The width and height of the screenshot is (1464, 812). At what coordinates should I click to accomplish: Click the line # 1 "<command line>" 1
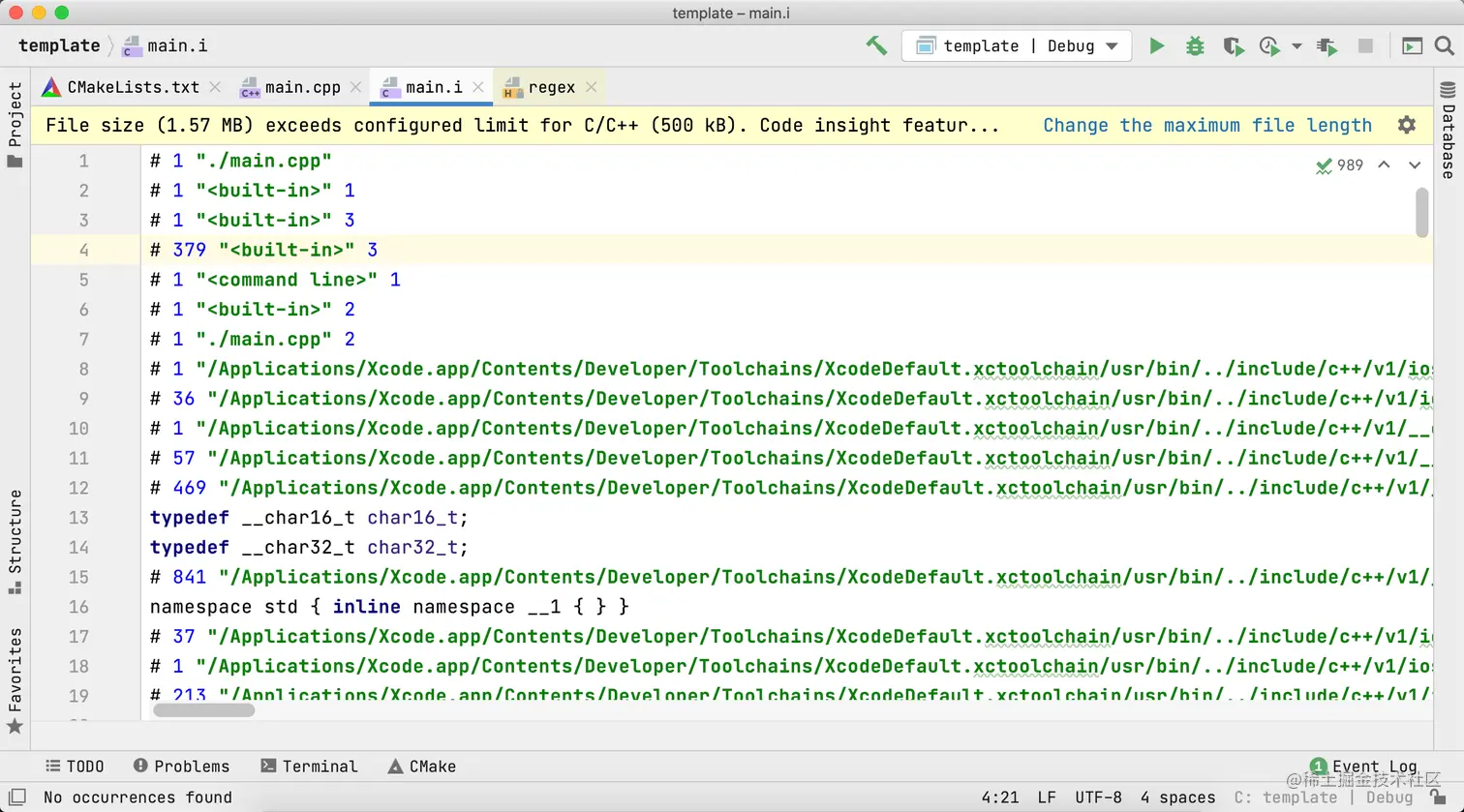(275, 280)
